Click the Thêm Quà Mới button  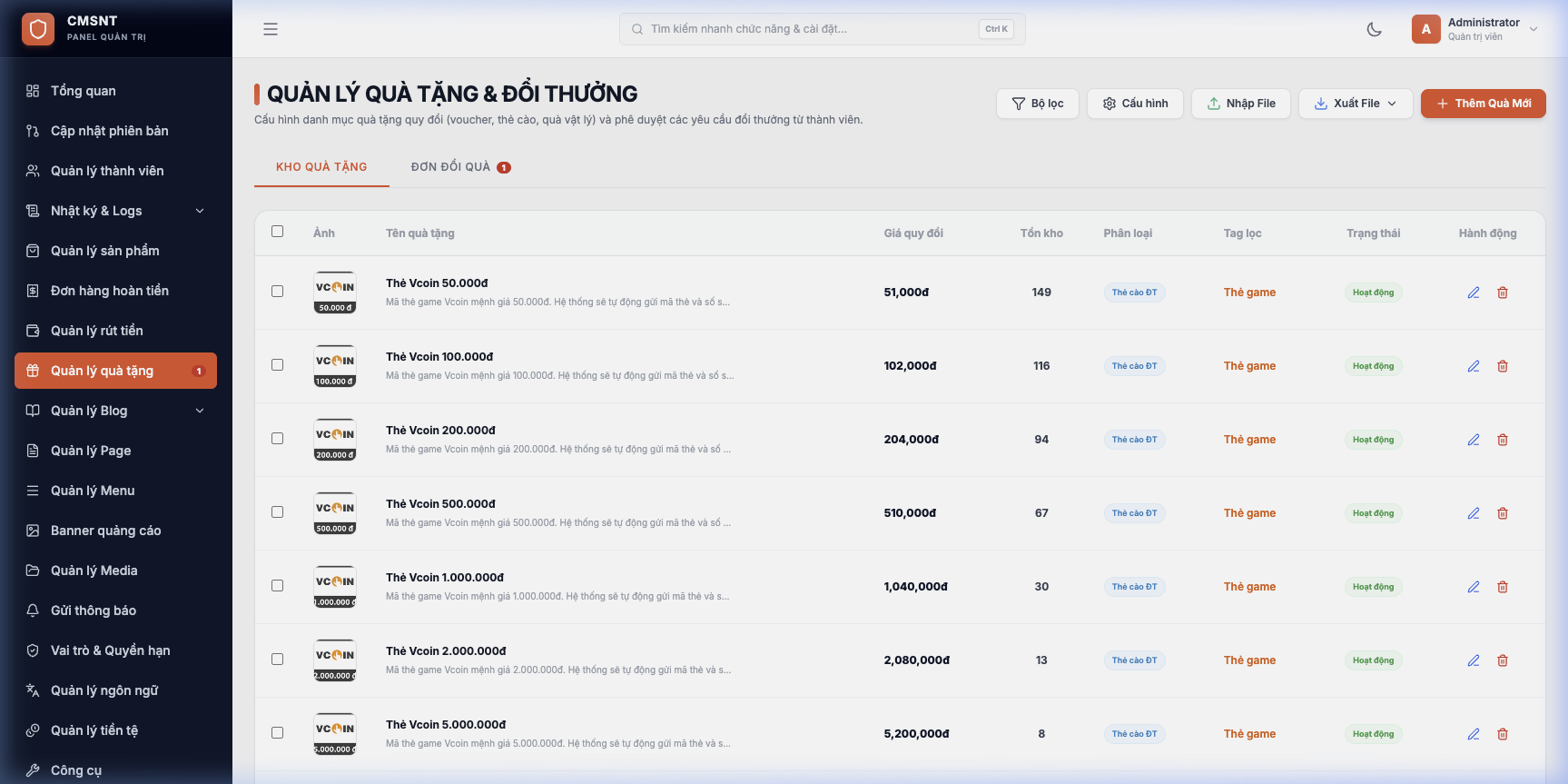(x=1484, y=104)
